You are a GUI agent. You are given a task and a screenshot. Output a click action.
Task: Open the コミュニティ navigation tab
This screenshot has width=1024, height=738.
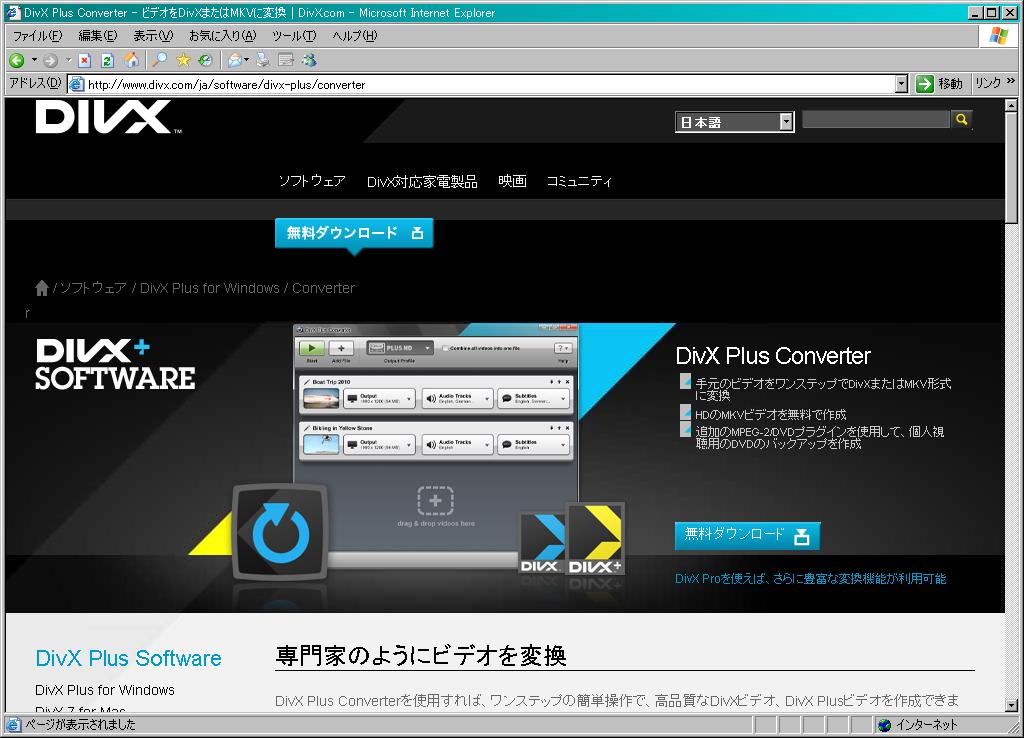click(579, 181)
